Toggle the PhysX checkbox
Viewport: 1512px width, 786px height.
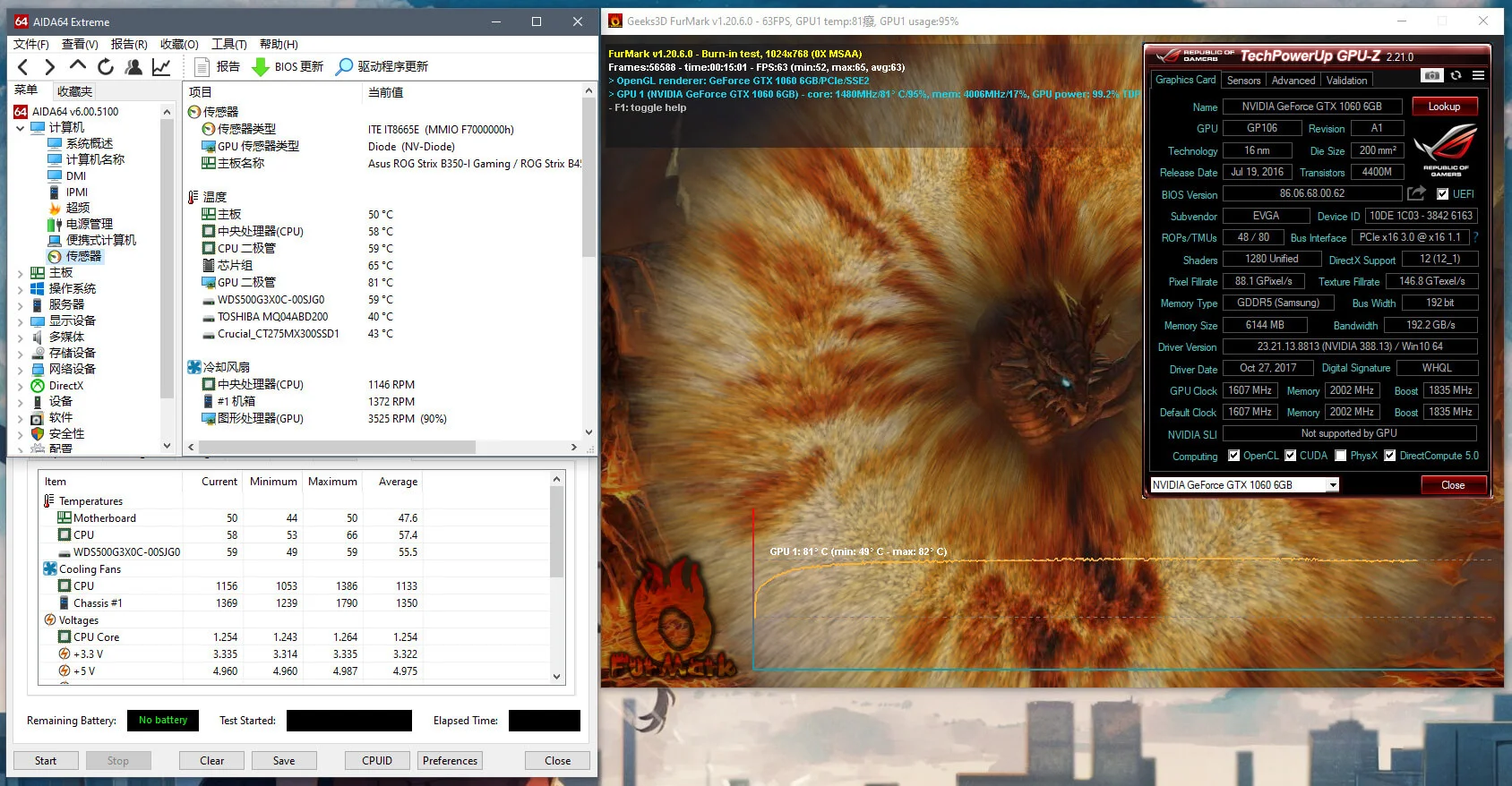1340,456
